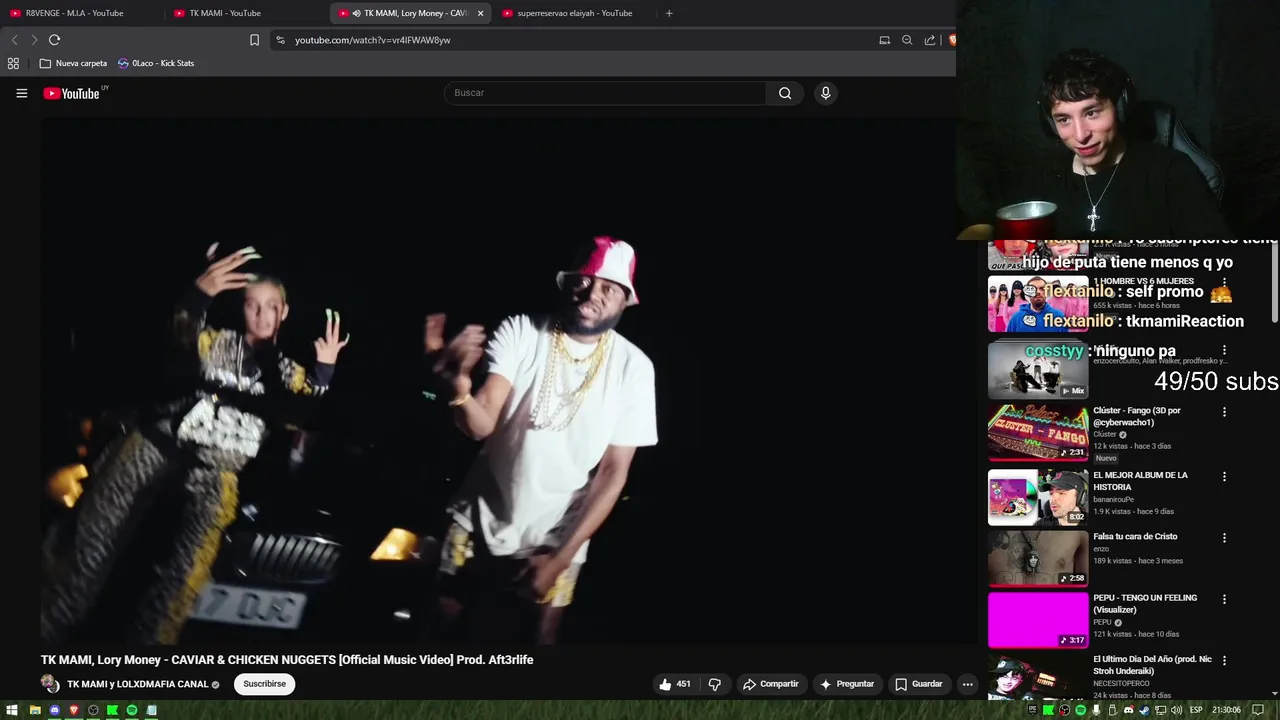Screen dimensions: 1280x720
Task: Open options for PEPU - TENGO UN FEELING
Action: click(x=1224, y=599)
